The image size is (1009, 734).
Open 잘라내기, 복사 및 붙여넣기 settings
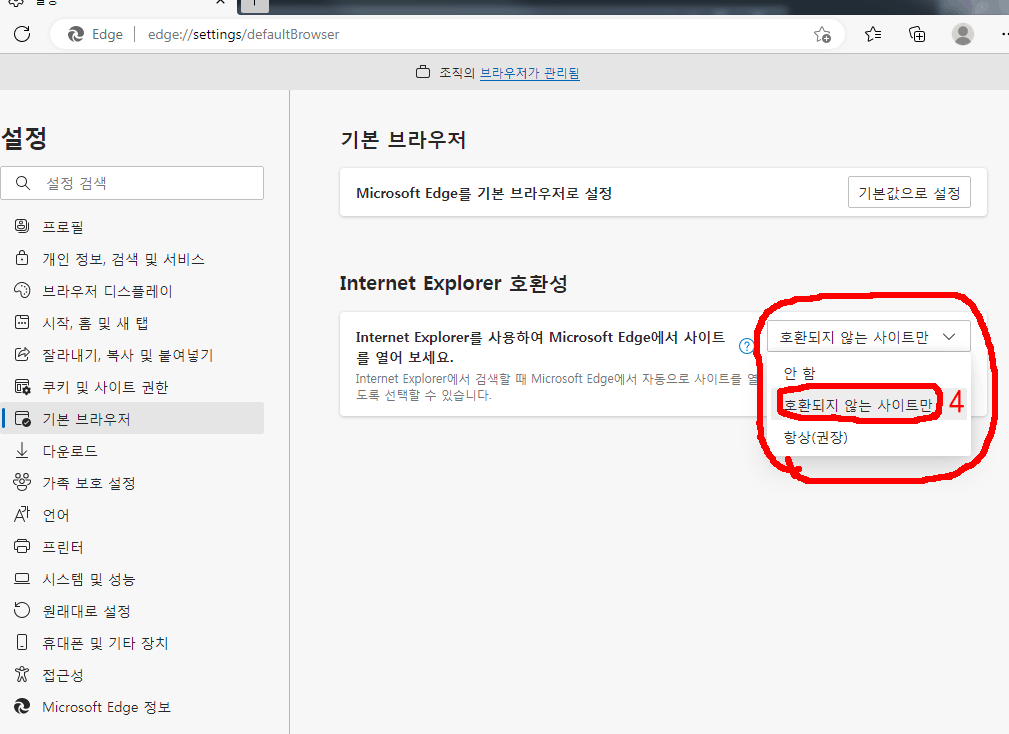pyautogui.click(x=132, y=354)
